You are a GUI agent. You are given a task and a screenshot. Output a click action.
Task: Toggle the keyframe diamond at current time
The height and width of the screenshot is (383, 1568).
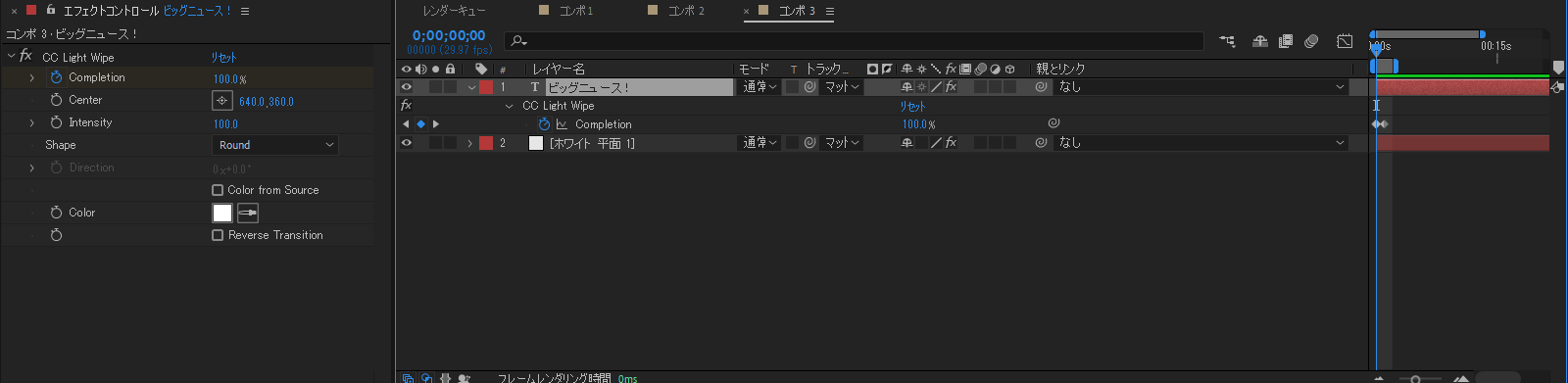[x=420, y=124]
